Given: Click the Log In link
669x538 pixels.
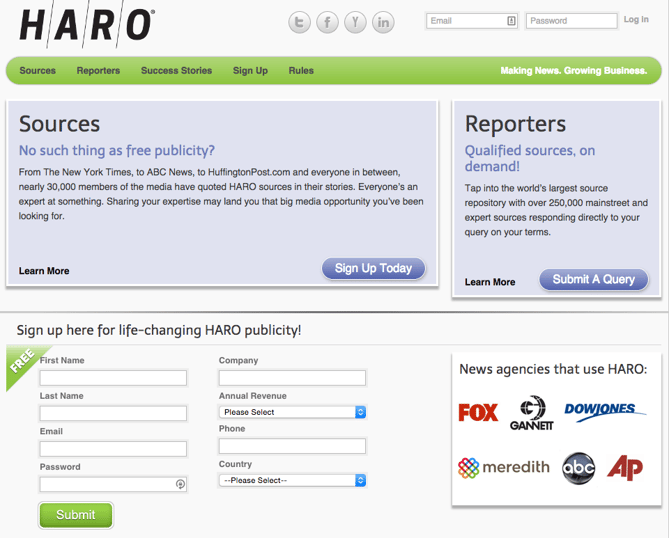Looking at the screenshot, I should 636,20.
